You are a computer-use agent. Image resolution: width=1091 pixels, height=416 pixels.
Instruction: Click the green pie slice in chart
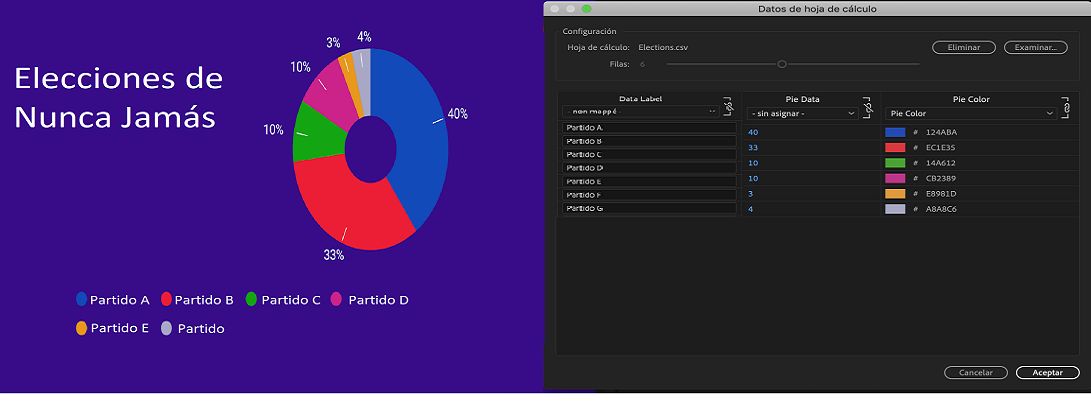point(317,134)
